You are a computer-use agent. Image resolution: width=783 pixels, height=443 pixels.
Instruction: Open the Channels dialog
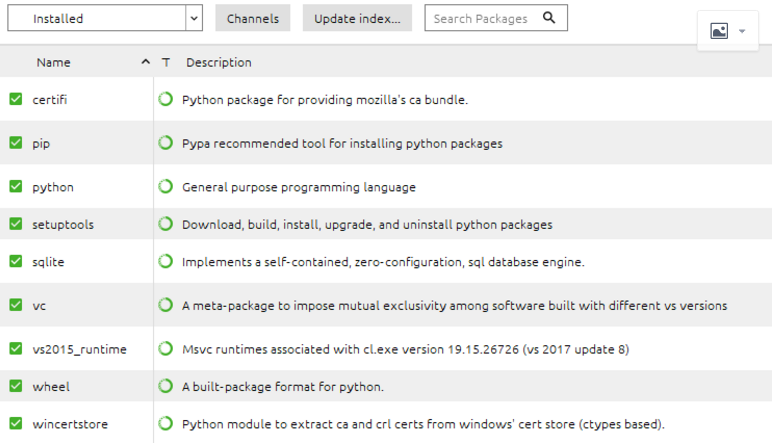(x=253, y=18)
